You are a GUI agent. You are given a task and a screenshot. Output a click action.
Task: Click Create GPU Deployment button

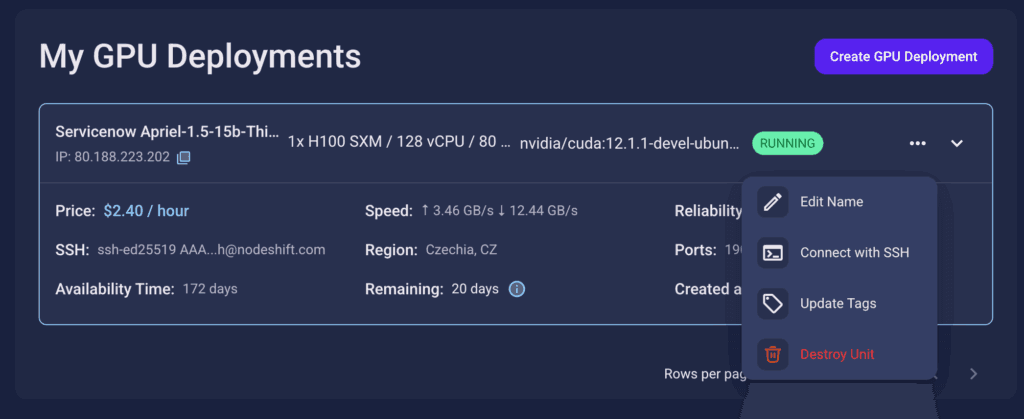tap(903, 57)
